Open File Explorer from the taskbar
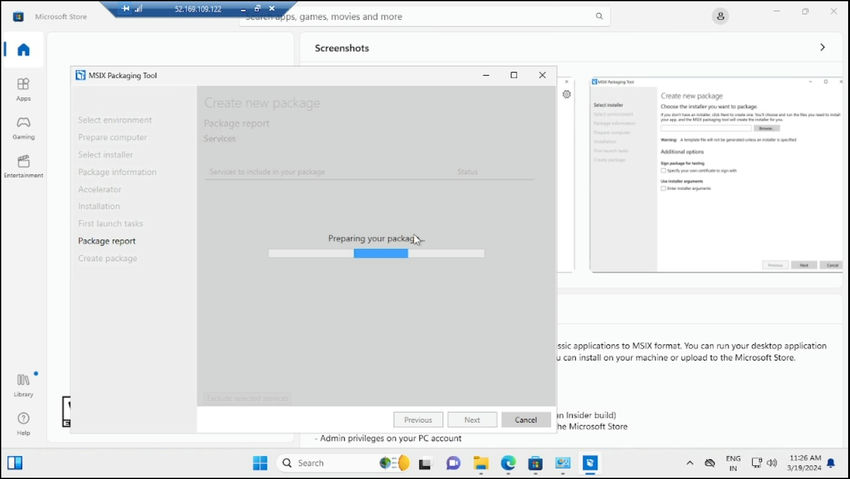This screenshot has width=850, height=479. click(481, 463)
